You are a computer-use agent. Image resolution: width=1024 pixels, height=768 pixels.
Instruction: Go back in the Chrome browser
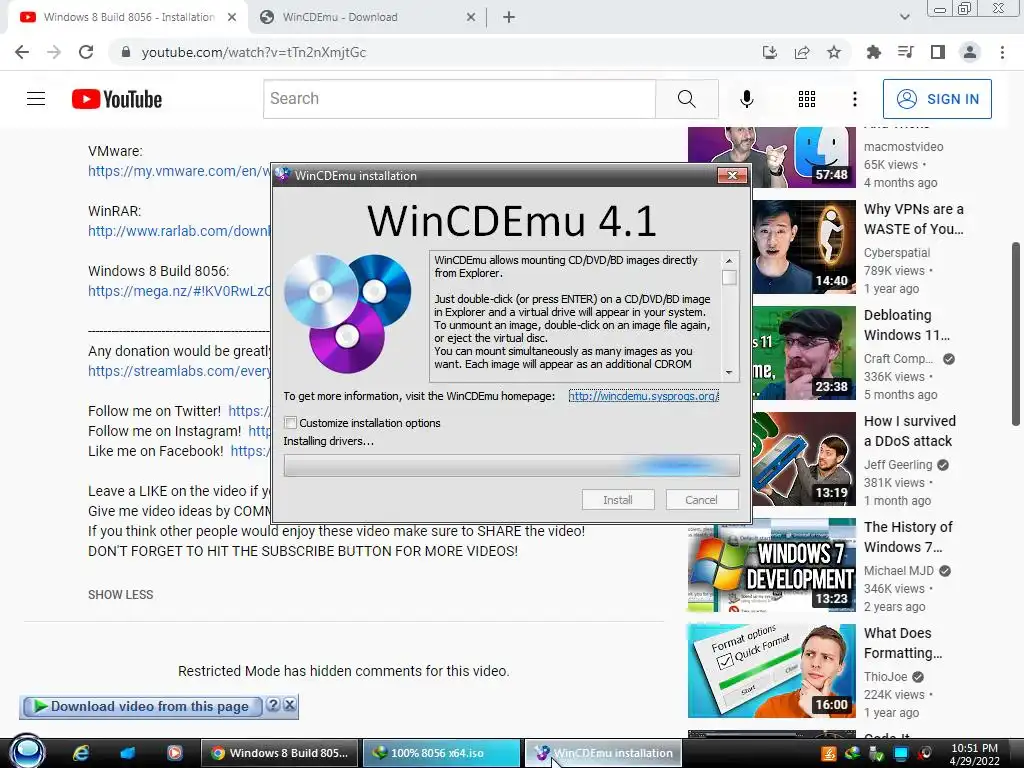(22, 52)
